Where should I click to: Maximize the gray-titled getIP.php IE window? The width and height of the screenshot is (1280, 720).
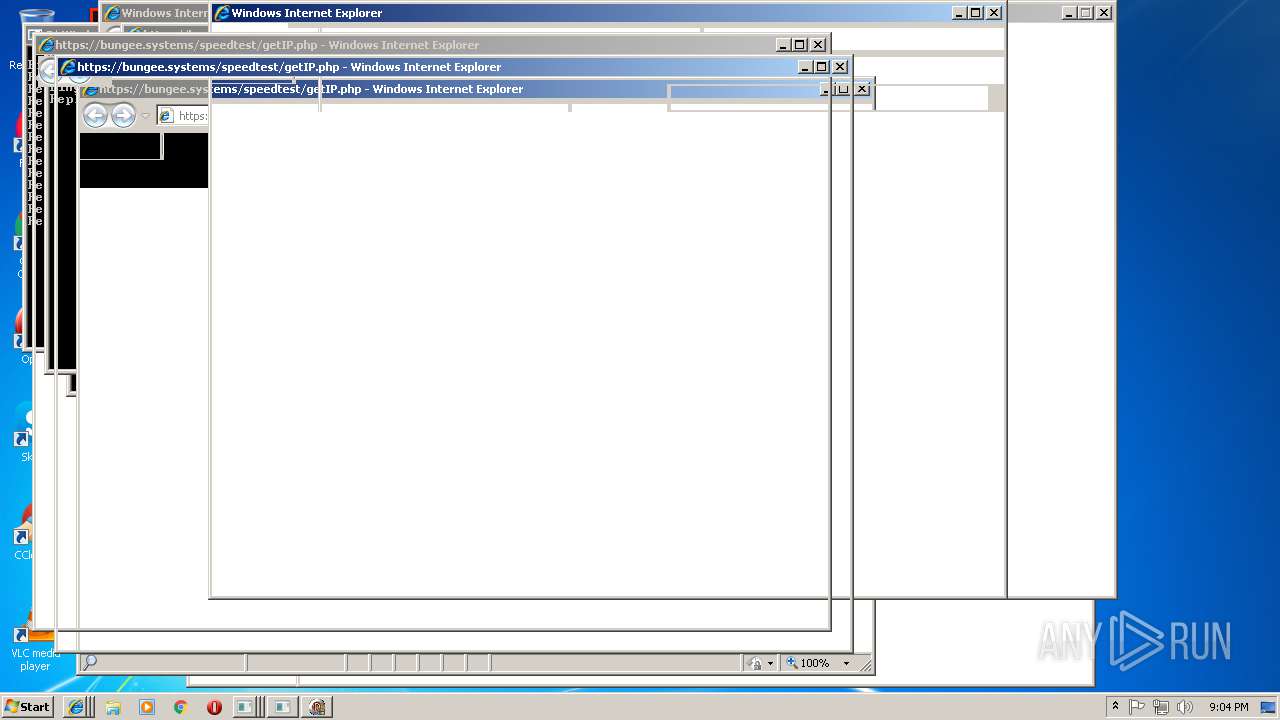[800, 45]
